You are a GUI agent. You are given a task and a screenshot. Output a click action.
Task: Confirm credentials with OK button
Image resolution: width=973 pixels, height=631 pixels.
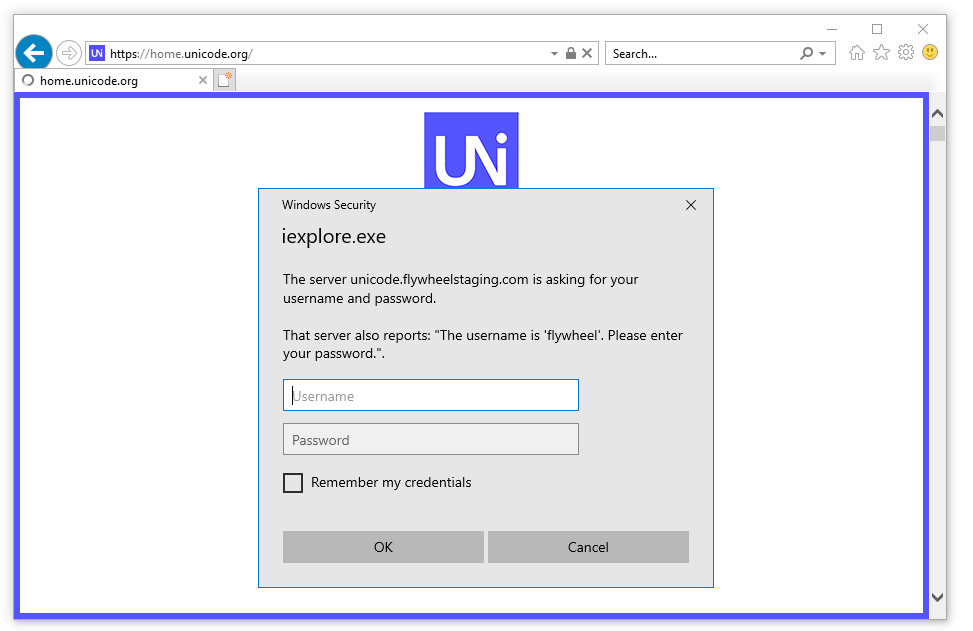click(x=383, y=547)
